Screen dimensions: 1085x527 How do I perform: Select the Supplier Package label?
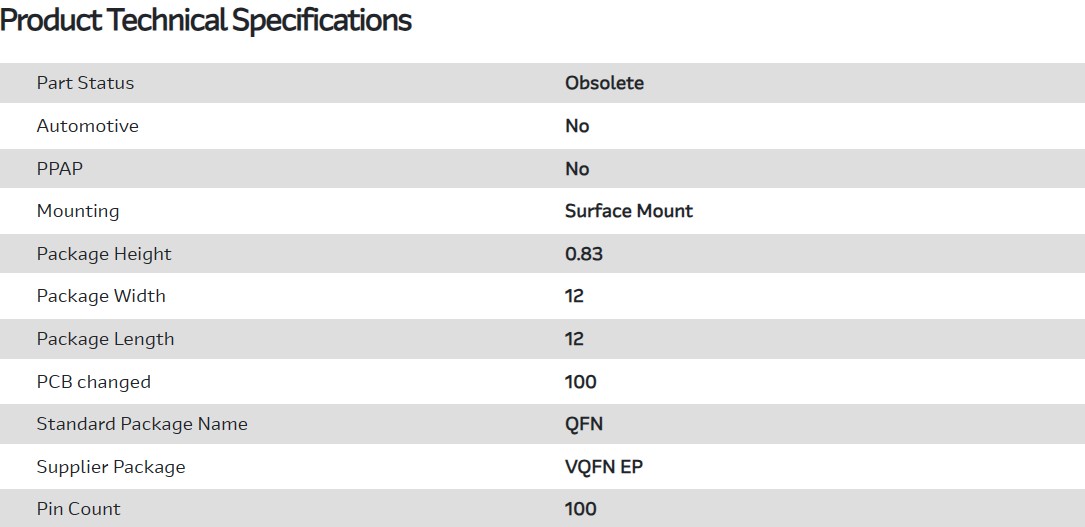pos(111,467)
